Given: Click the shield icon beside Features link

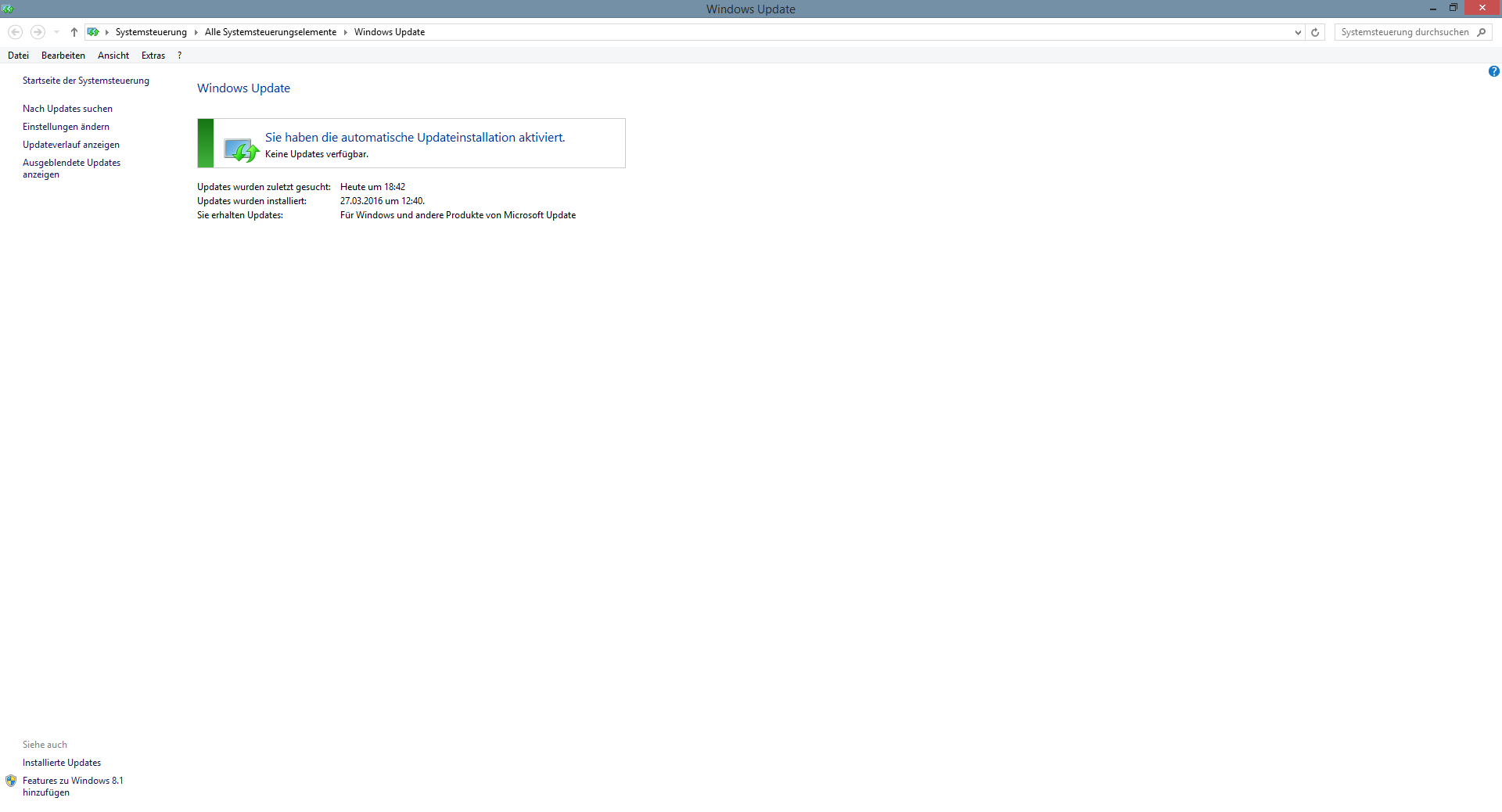Looking at the screenshot, I should pos(11,781).
